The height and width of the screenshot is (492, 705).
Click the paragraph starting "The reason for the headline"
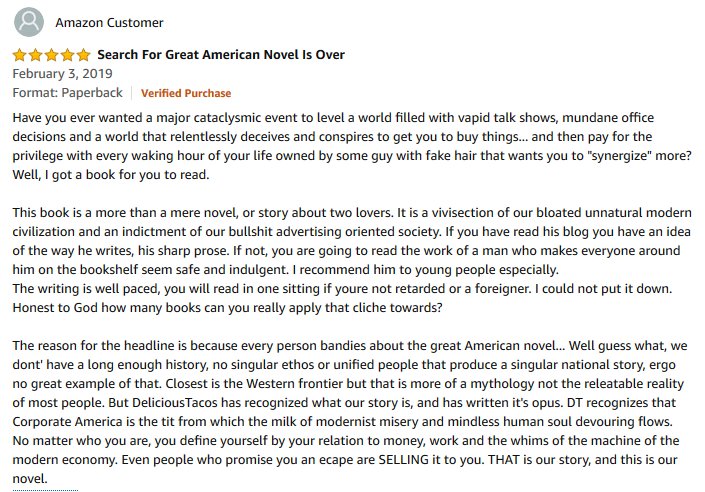point(350,412)
